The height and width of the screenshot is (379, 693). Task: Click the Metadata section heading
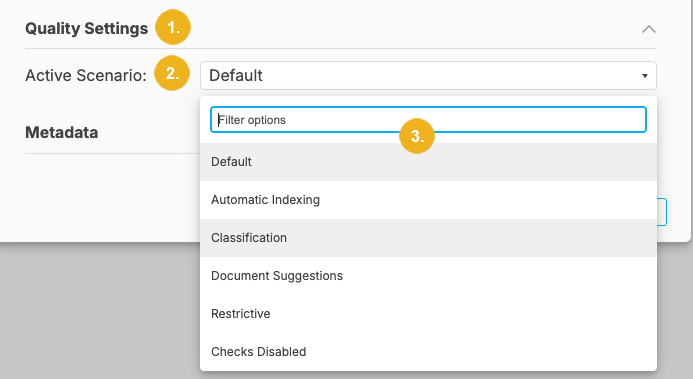[61, 133]
